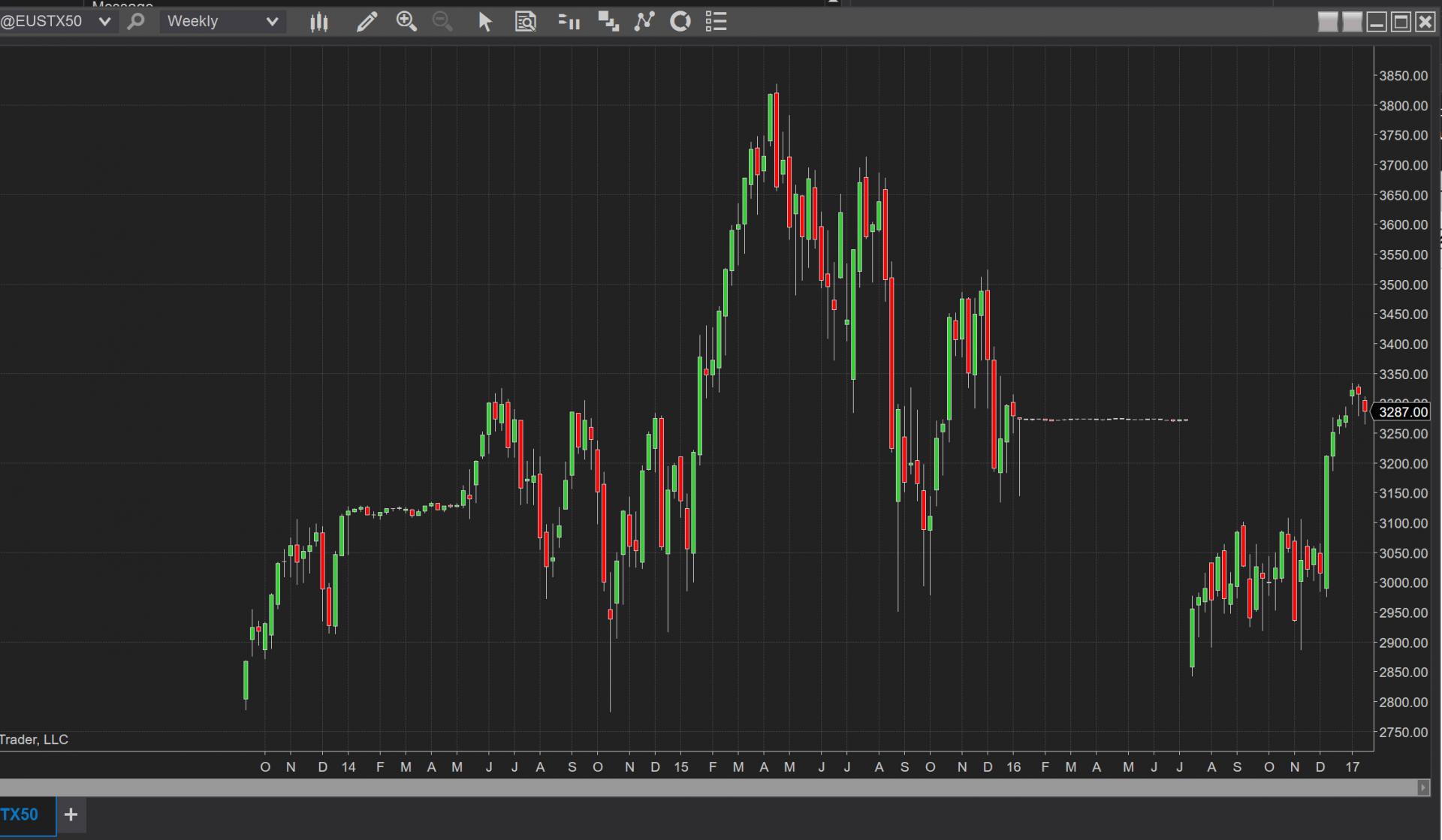The height and width of the screenshot is (840, 1442).
Task: Select the arrow cursor tool
Action: click(485, 22)
